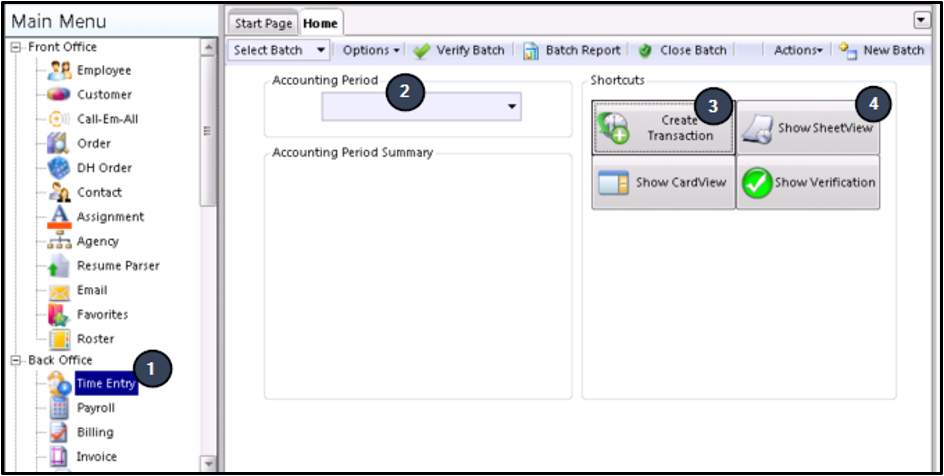Click the Customer text in Front Office
This screenshot has width=944, height=476.
(104, 94)
